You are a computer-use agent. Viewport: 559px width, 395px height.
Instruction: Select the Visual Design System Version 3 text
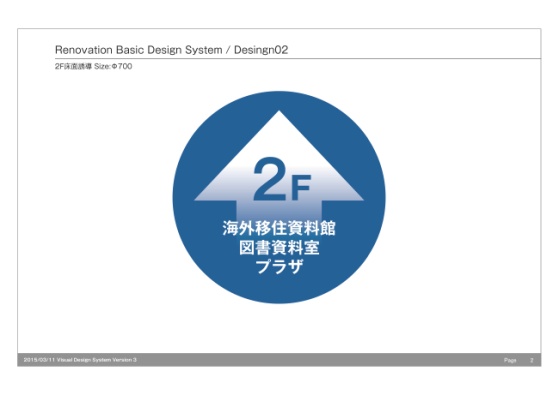(97, 360)
